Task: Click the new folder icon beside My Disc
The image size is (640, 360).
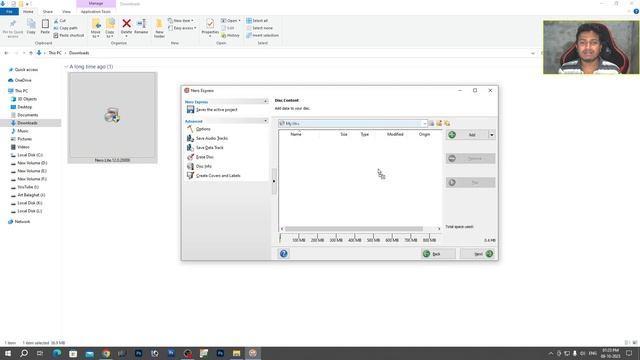Action: (439, 123)
